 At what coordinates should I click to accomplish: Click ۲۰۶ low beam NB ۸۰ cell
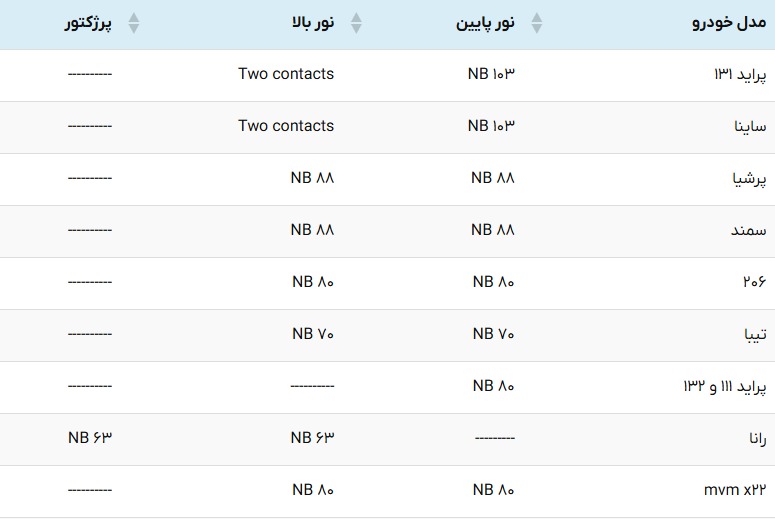tap(493, 282)
